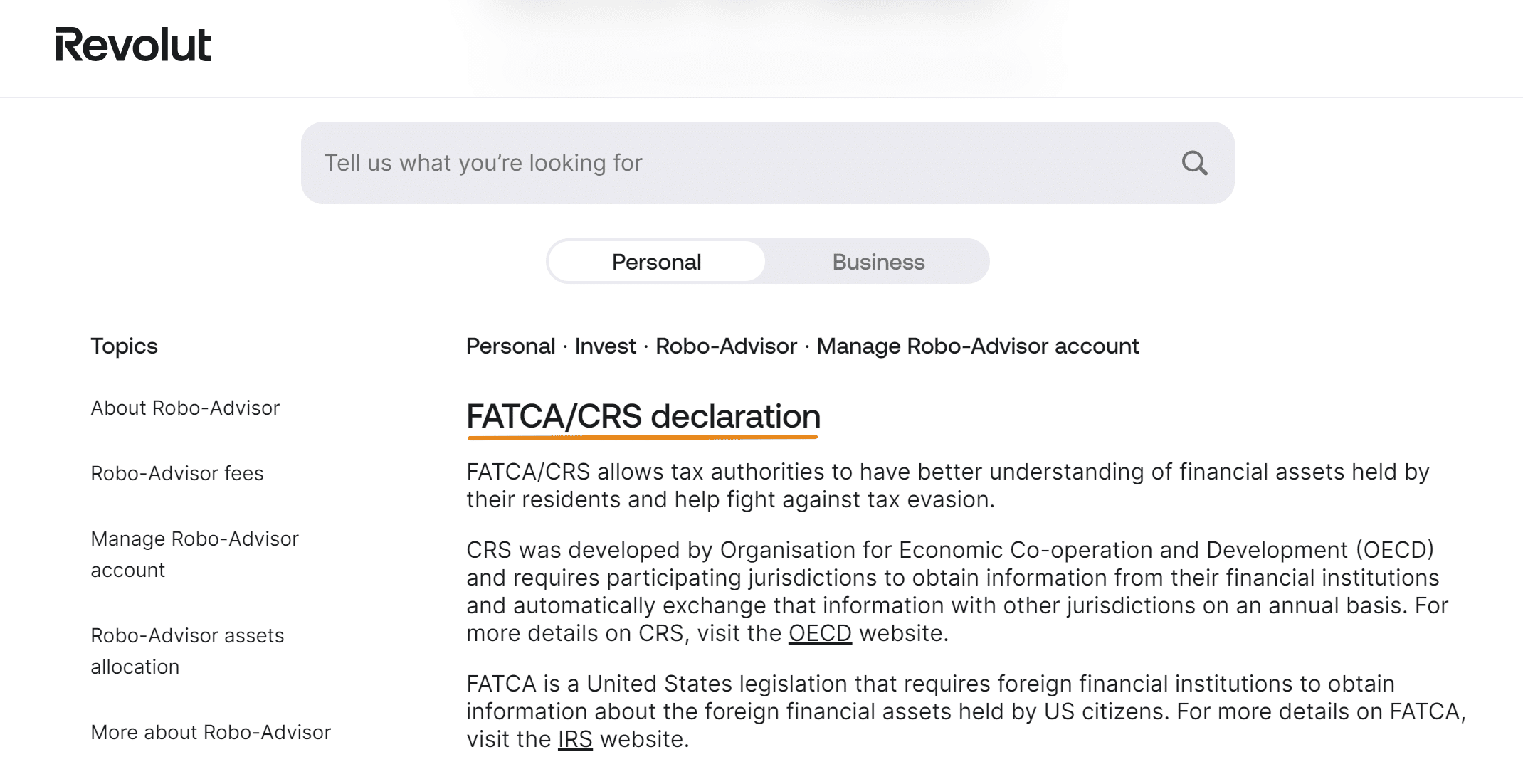Click the Invest breadcrumb link
Viewport: 1523px width, 784px height.
pos(605,346)
